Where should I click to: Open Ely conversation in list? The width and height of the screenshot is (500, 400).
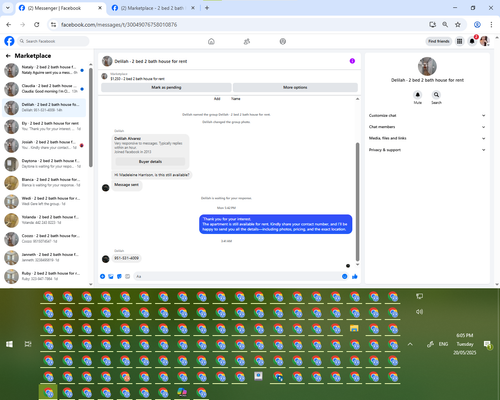(44, 126)
